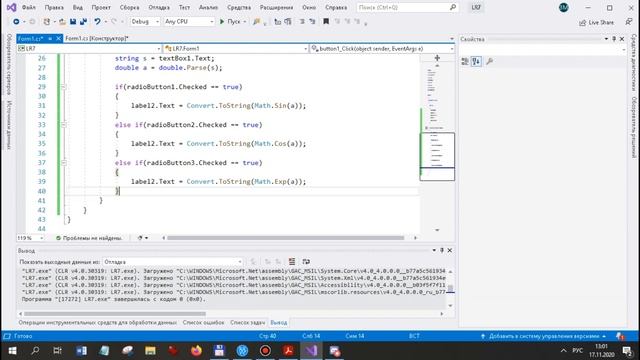Screen dimensions: 640x360
Task: Click the comment selected lines icon
Action: click(302, 22)
